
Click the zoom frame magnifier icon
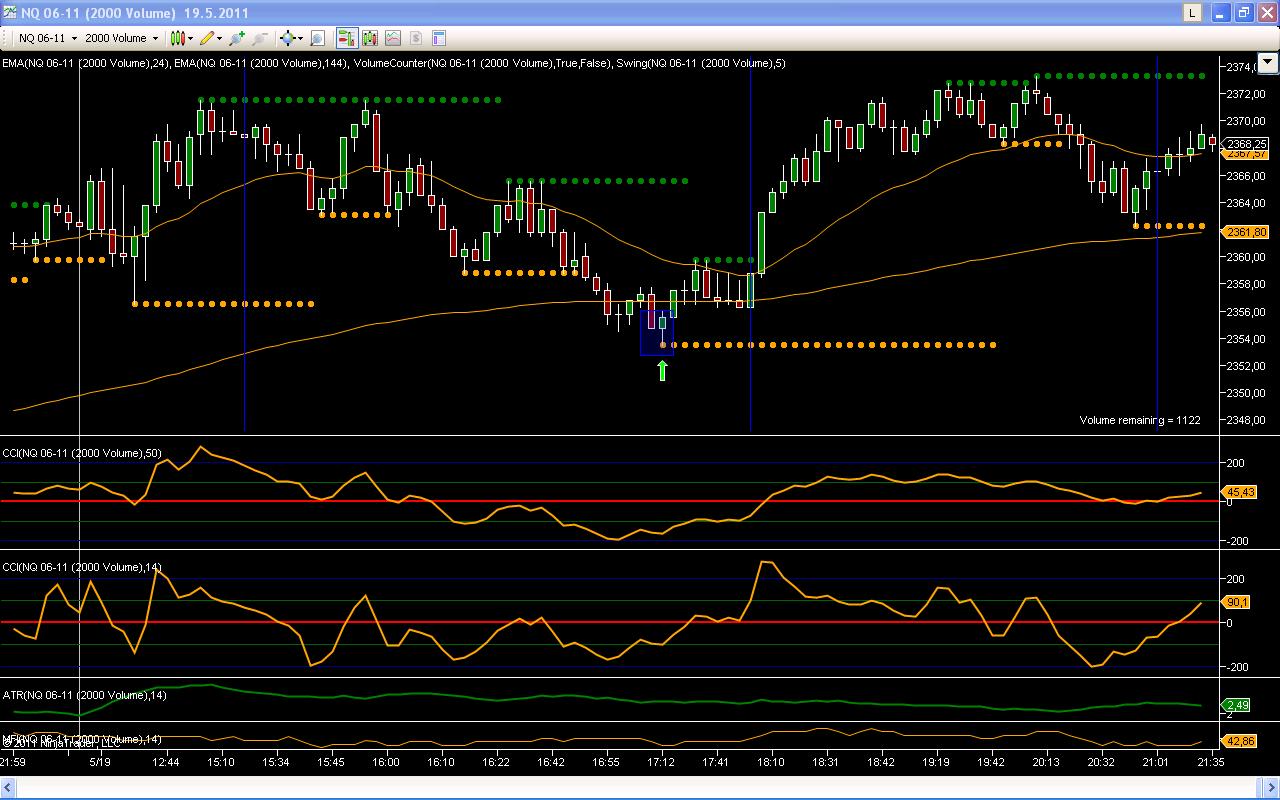coord(317,38)
